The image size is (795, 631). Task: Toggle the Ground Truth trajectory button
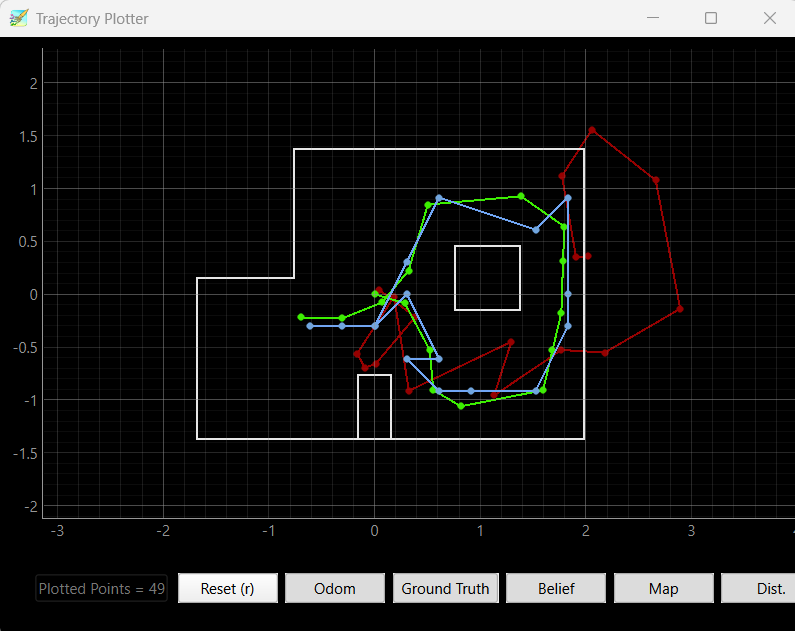(x=446, y=588)
